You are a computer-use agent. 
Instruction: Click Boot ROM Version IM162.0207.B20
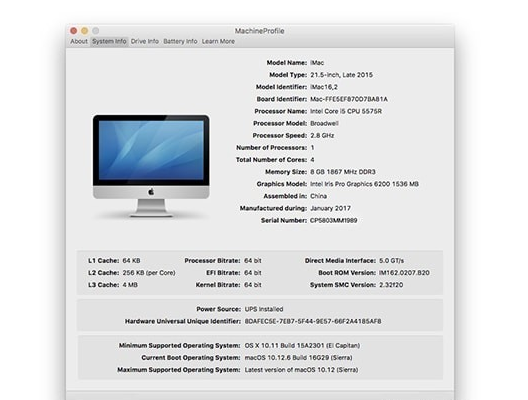click(404, 273)
